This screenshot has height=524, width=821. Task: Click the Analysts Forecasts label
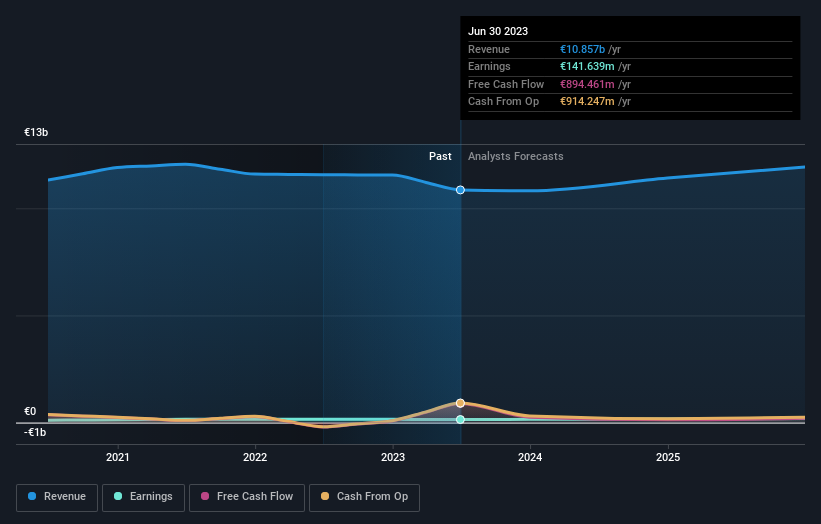(x=516, y=157)
